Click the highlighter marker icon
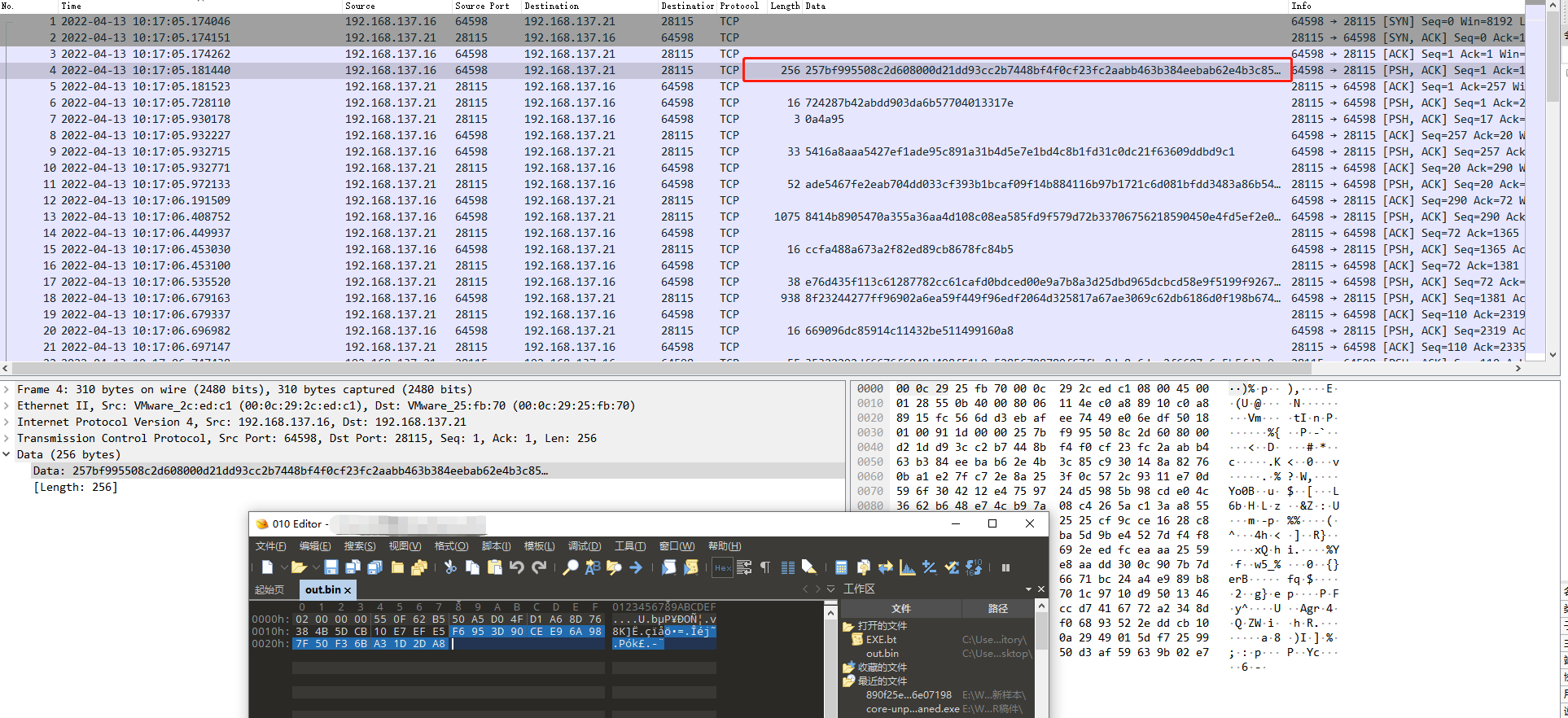1568x718 pixels. click(x=809, y=567)
